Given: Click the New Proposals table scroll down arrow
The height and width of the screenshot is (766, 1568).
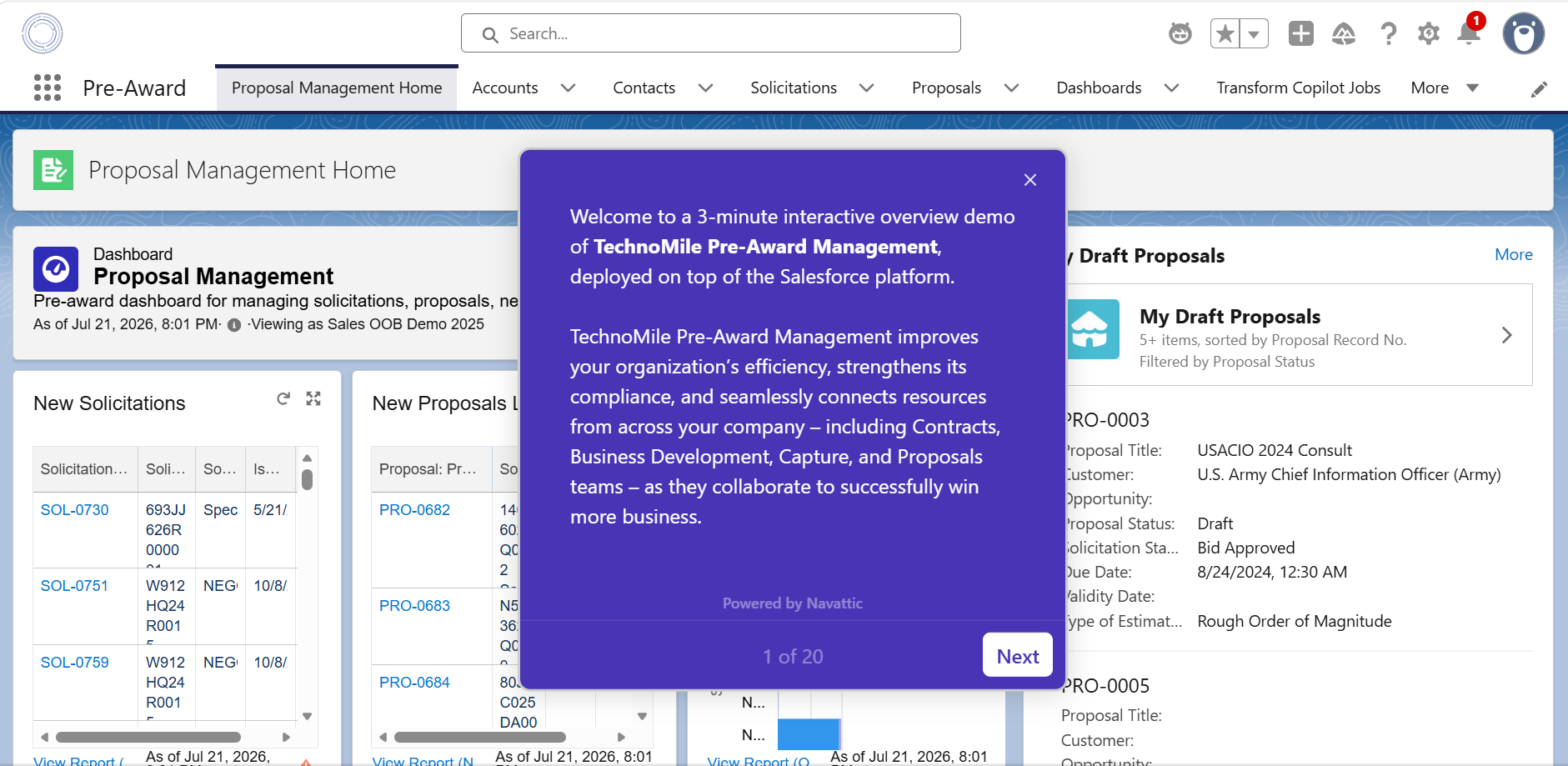Looking at the screenshot, I should tap(642, 716).
